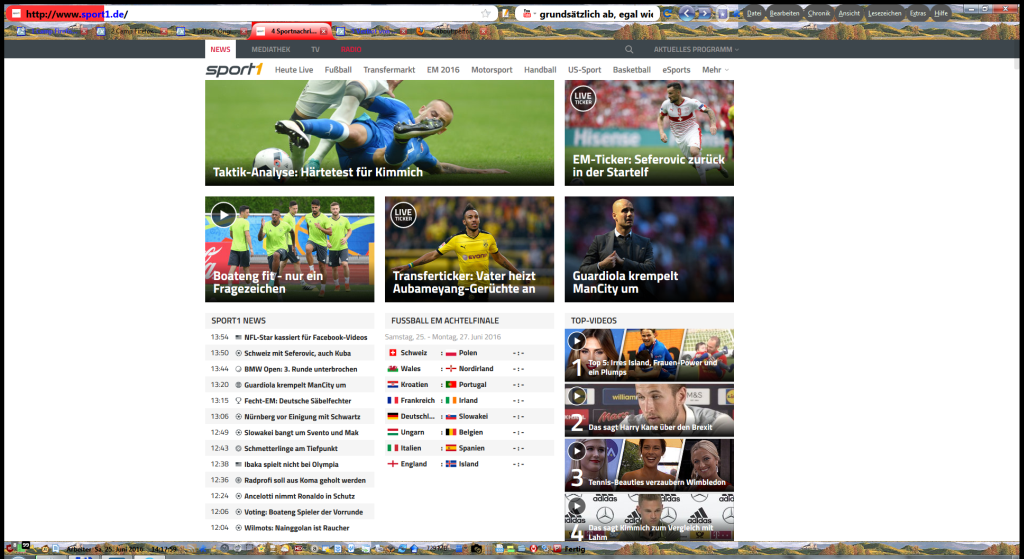Image resolution: width=1024 pixels, height=559 pixels.
Task: Select the 4 Sportnachri... browser tab
Action: 292,31
